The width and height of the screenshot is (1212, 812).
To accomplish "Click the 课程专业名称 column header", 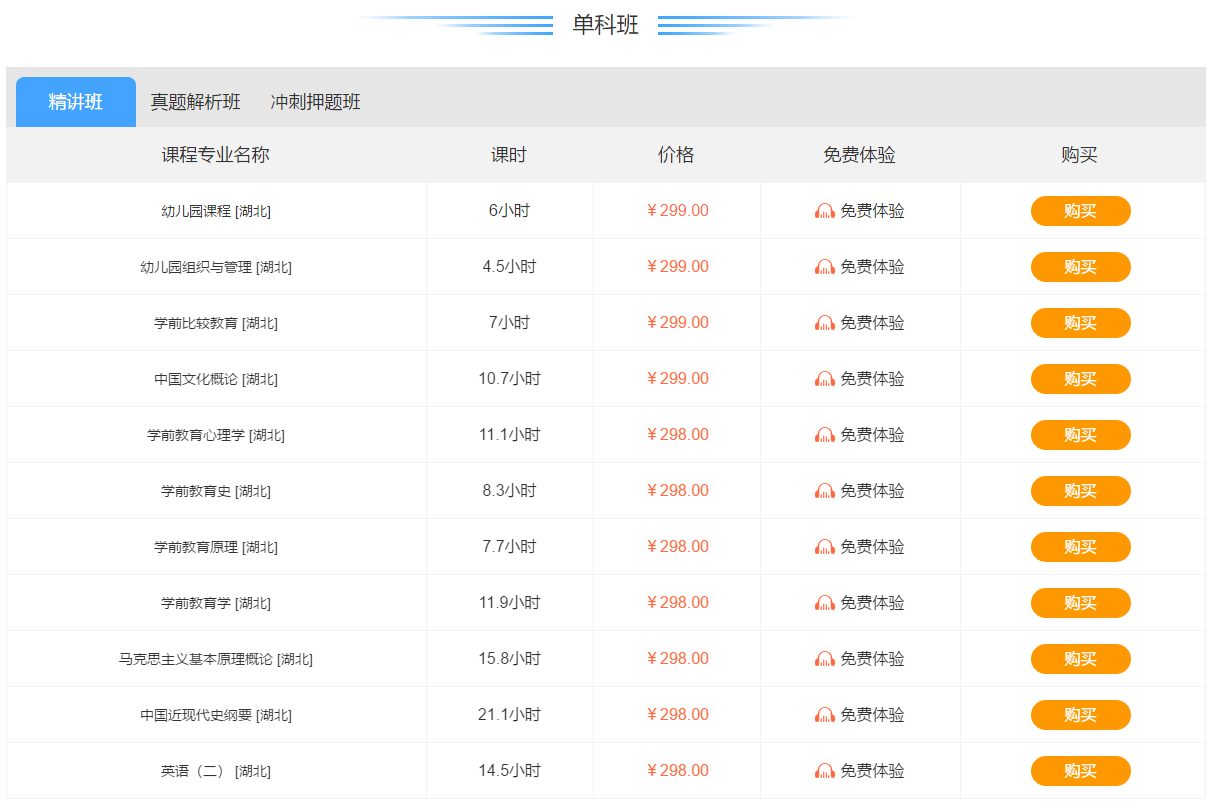I will [x=216, y=155].
